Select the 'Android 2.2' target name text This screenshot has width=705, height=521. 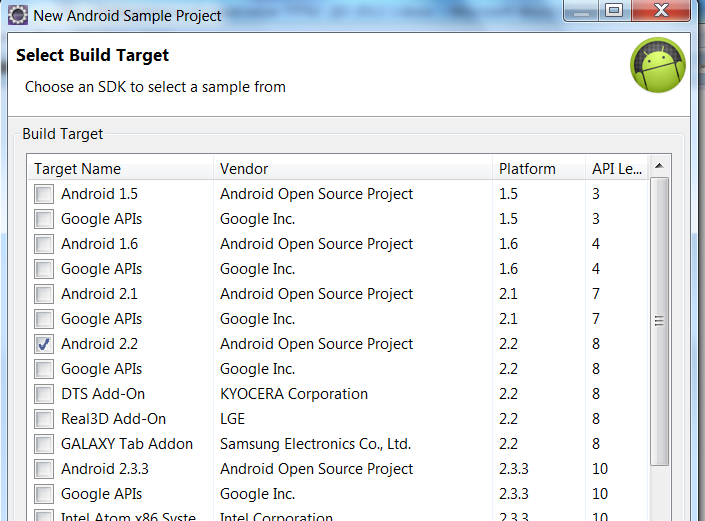coord(99,344)
